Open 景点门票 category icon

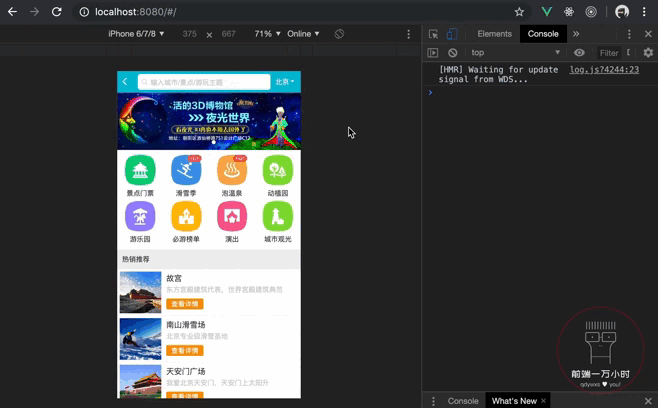click(x=140, y=170)
